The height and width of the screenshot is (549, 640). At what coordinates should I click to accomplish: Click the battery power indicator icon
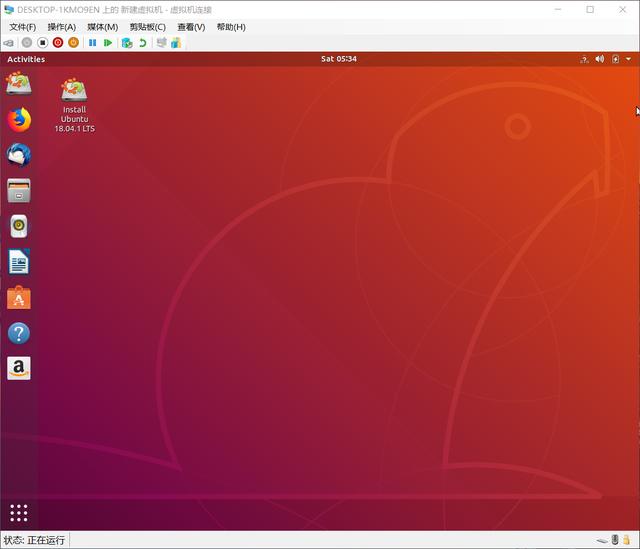click(x=616, y=59)
